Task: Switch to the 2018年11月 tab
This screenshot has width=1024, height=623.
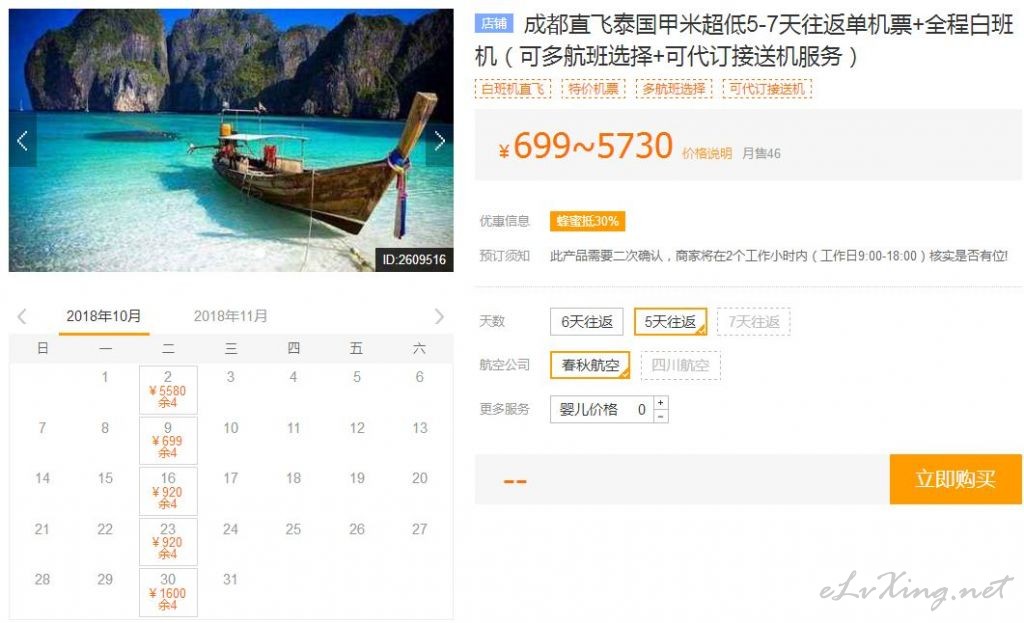Action: pyautogui.click(x=231, y=316)
